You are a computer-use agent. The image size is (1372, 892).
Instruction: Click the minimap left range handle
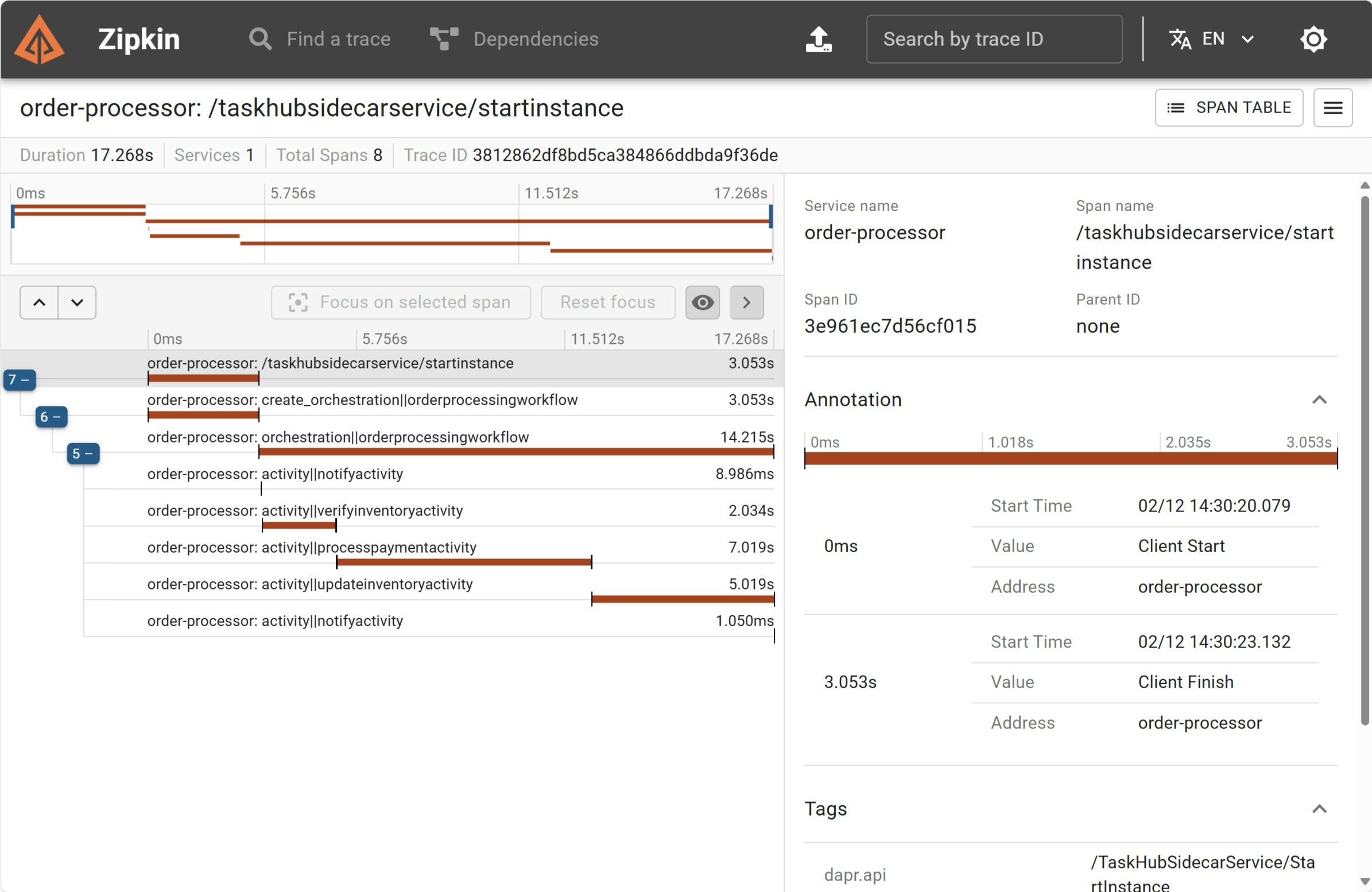13,217
